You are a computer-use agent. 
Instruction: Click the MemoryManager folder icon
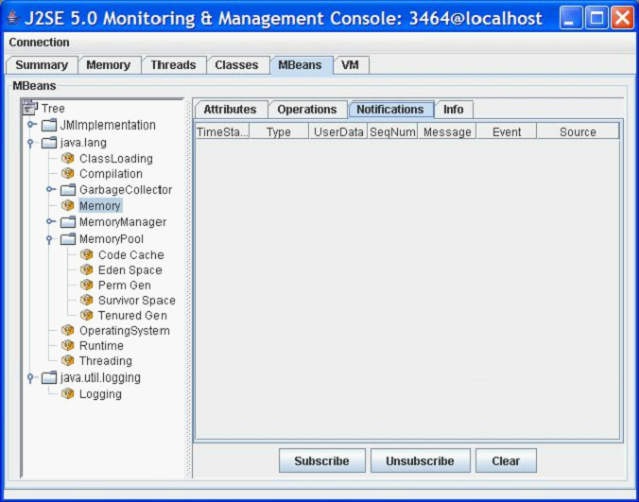pyautogui.click(x=68, y=222)
